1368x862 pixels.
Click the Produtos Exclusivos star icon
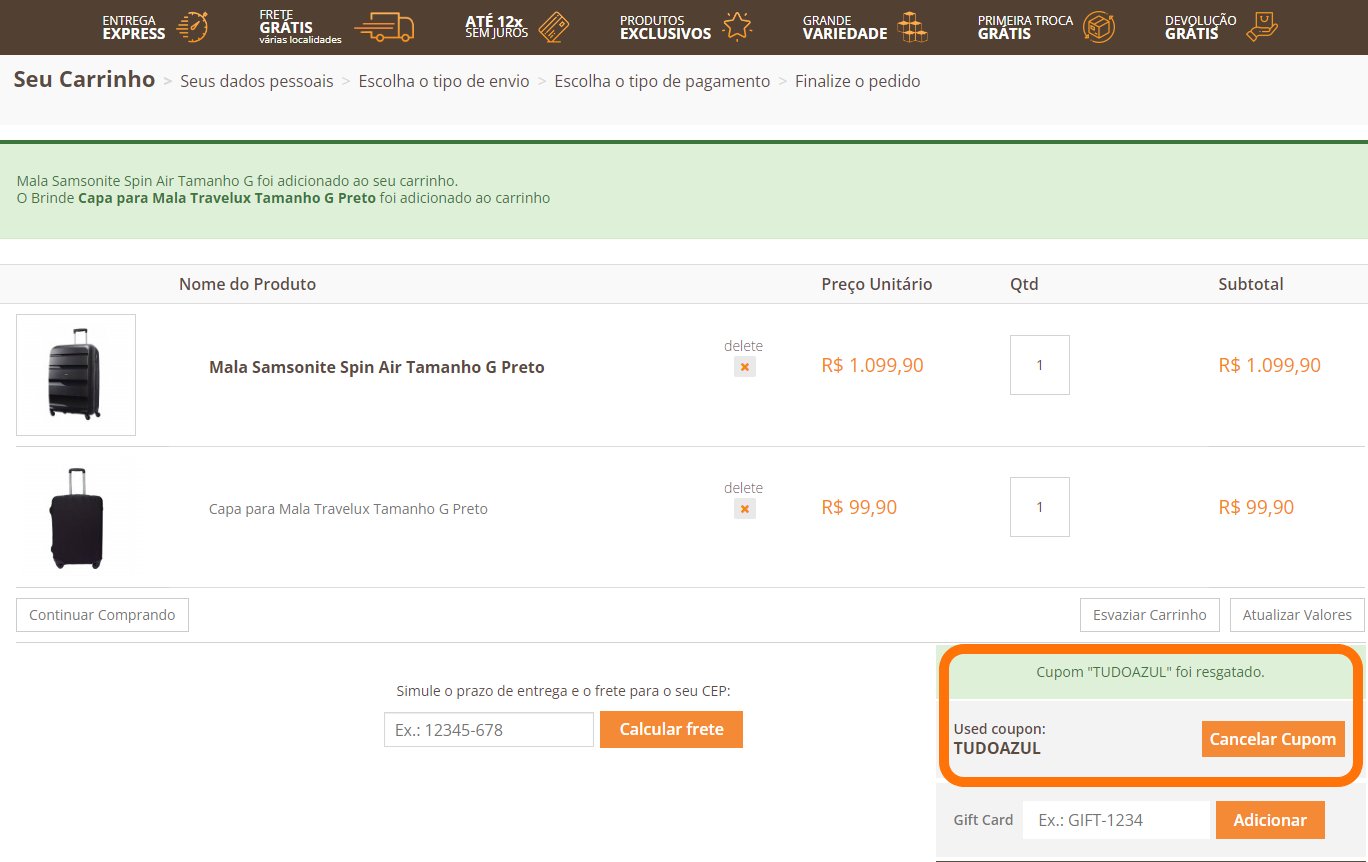[x=737, y=26]
